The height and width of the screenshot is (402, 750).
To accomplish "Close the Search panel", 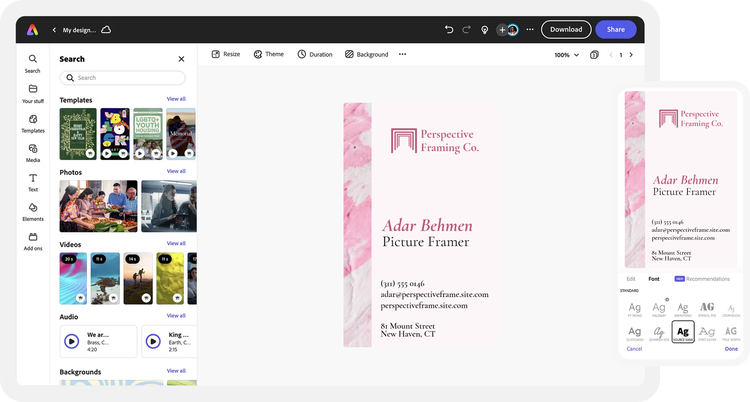I will point(181,59).
